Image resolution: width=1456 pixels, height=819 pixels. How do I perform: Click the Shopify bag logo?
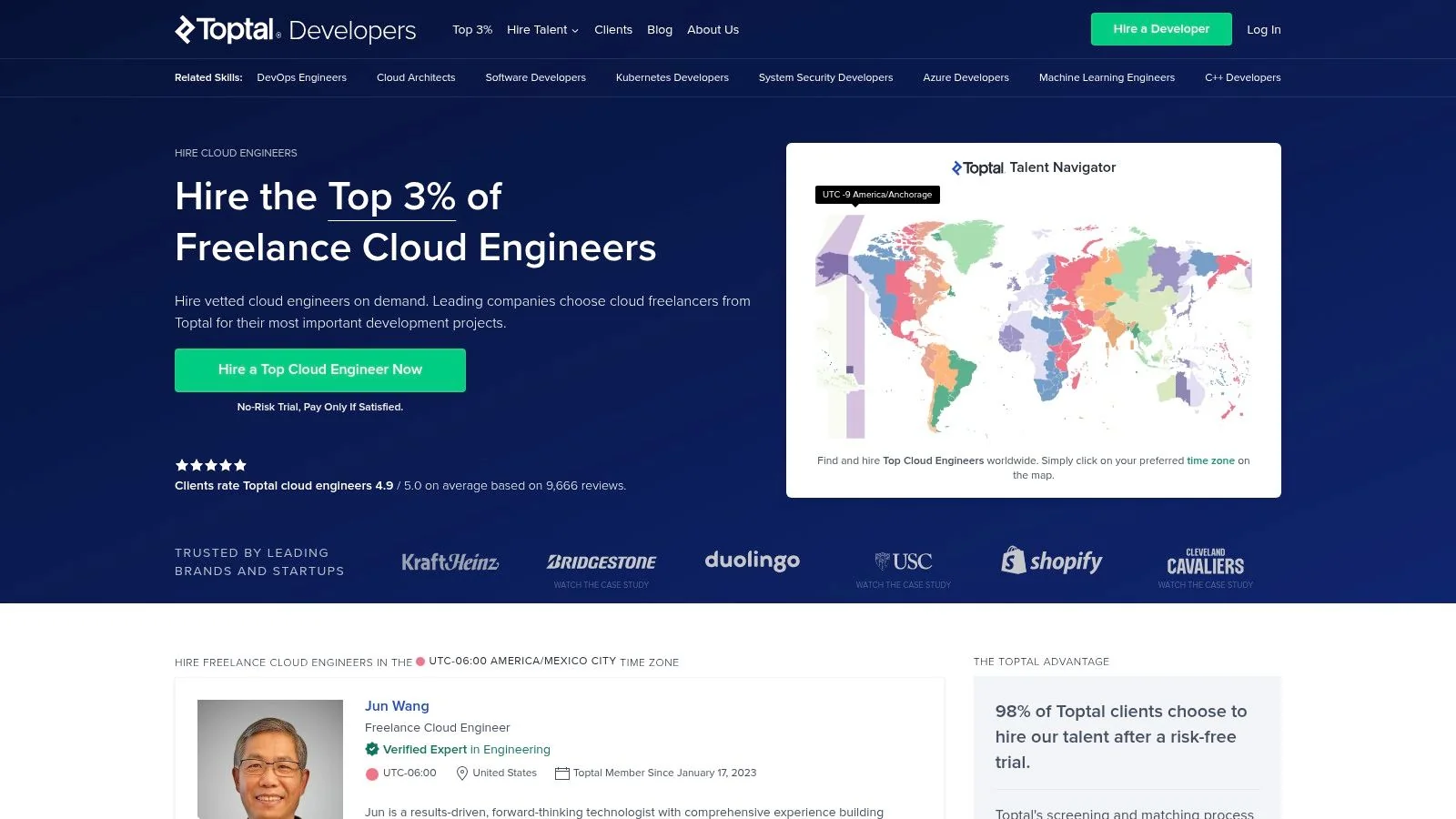(x=1013, y=561)
